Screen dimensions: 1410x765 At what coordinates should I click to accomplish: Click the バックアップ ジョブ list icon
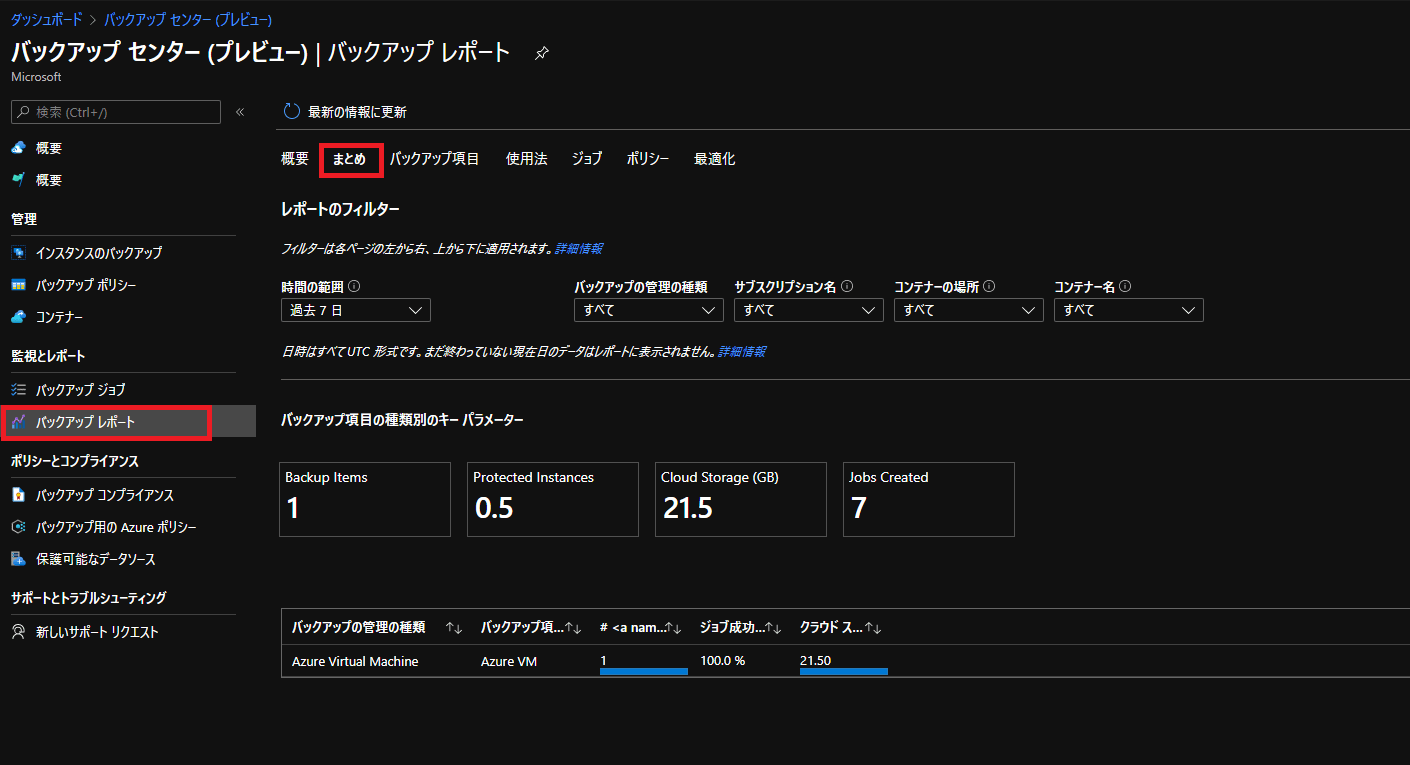[x=18, y=390]
